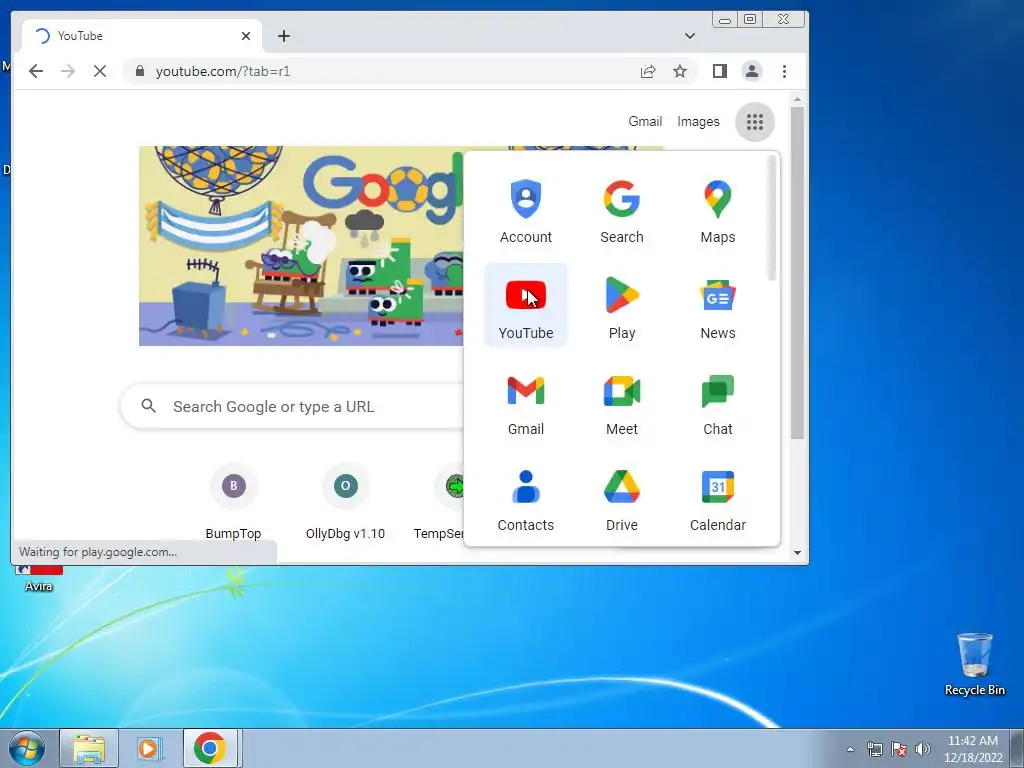This screenshot has width=1024, height=768.
Task: Go forward with the forward arrow
Action: click(68, 71)
